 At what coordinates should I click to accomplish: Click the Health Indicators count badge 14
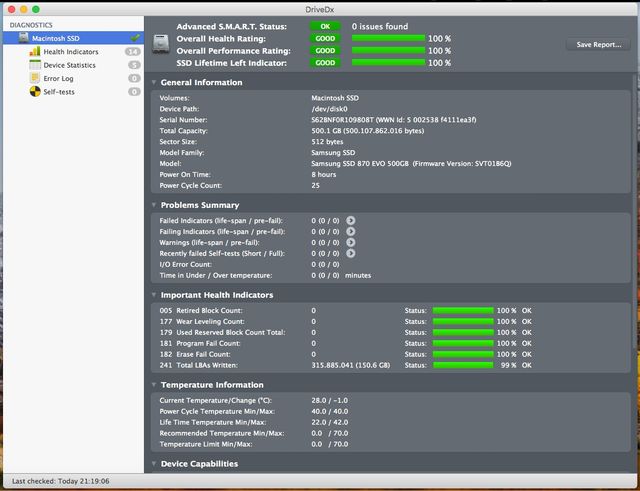pos(133,51)
